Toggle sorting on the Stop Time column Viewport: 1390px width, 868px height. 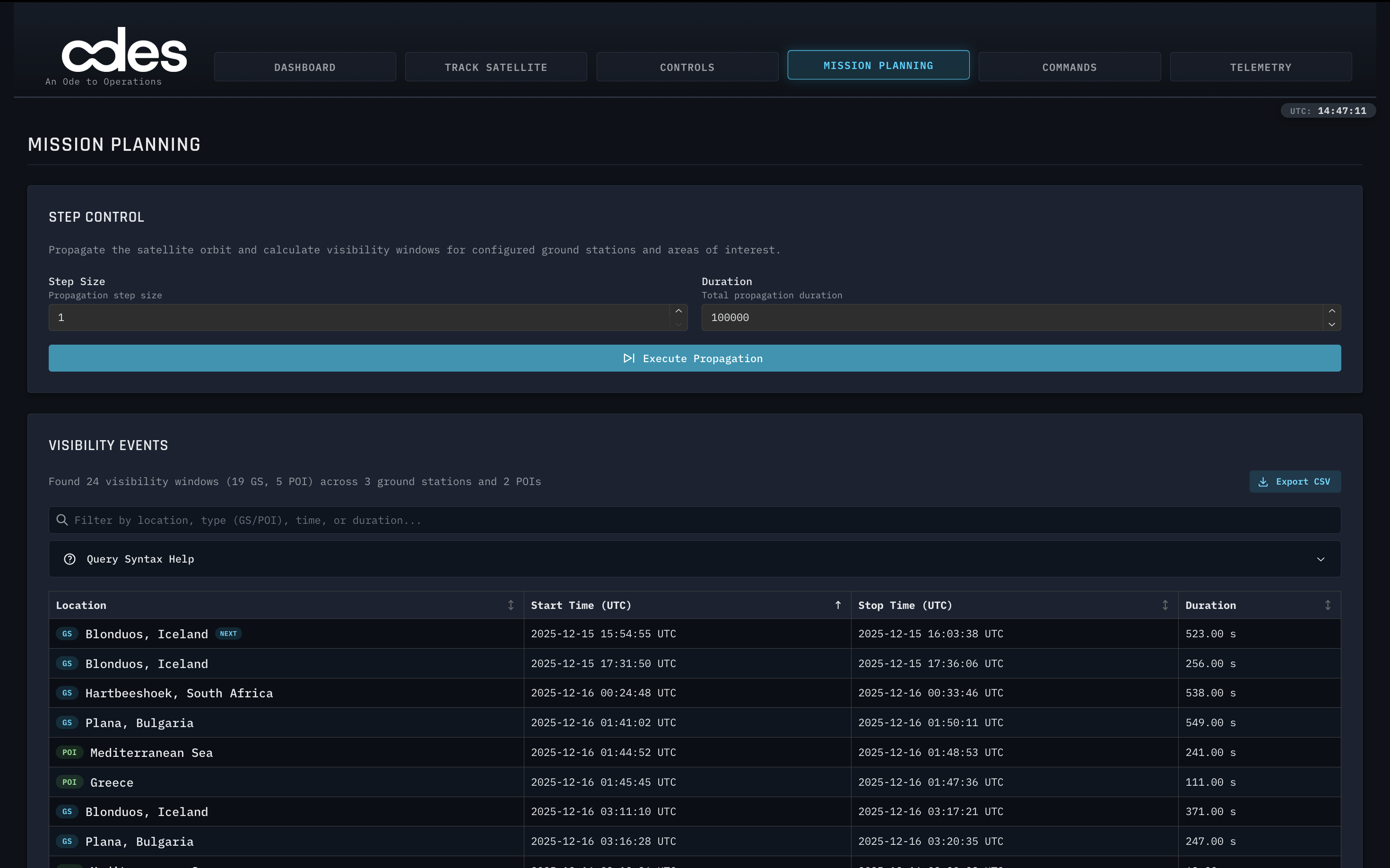pos(1165,605)
